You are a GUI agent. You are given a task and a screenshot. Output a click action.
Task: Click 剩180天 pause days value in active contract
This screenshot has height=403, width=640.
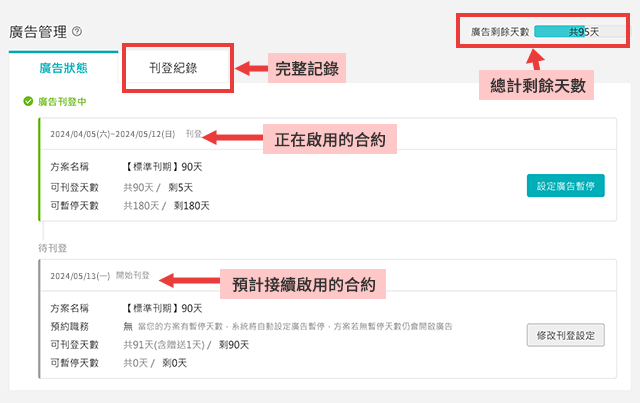[191, 206]
